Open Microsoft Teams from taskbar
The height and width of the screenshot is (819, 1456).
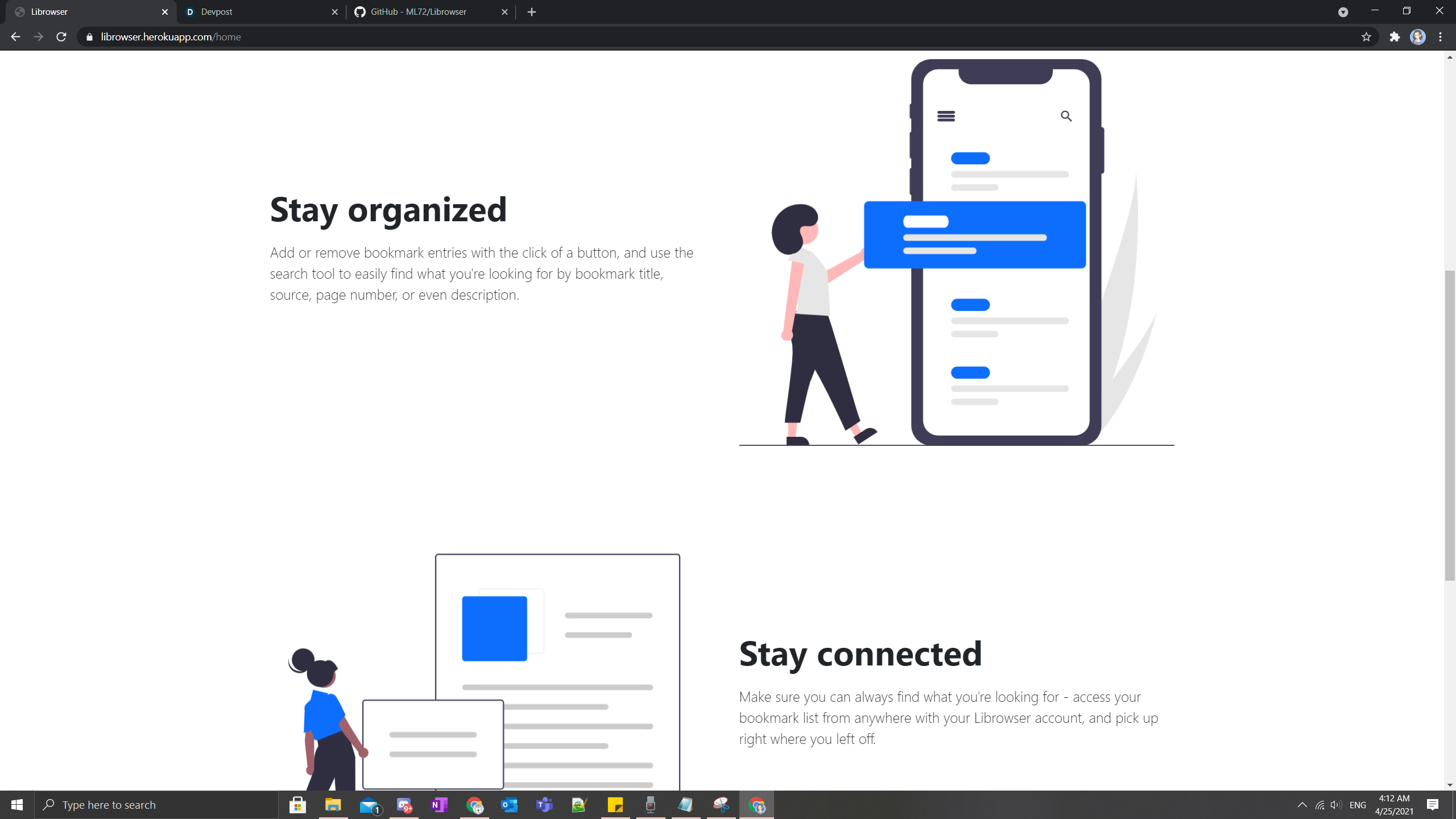pyautogui.click(x=544, y=805)
